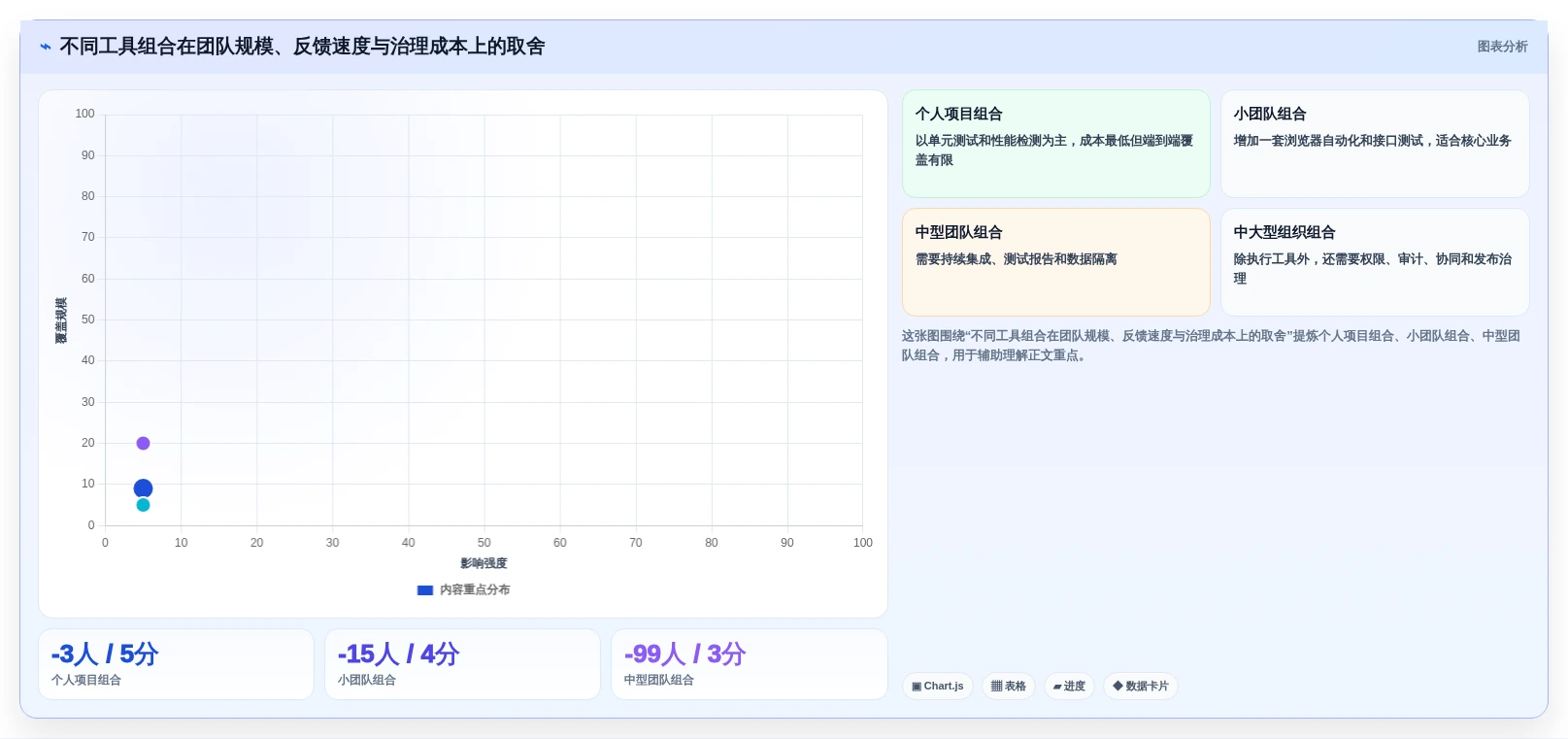Click the Chart.js tag
Image resolution: width=1568 pixels, height=739 pixels.
[x=938, y=686]
